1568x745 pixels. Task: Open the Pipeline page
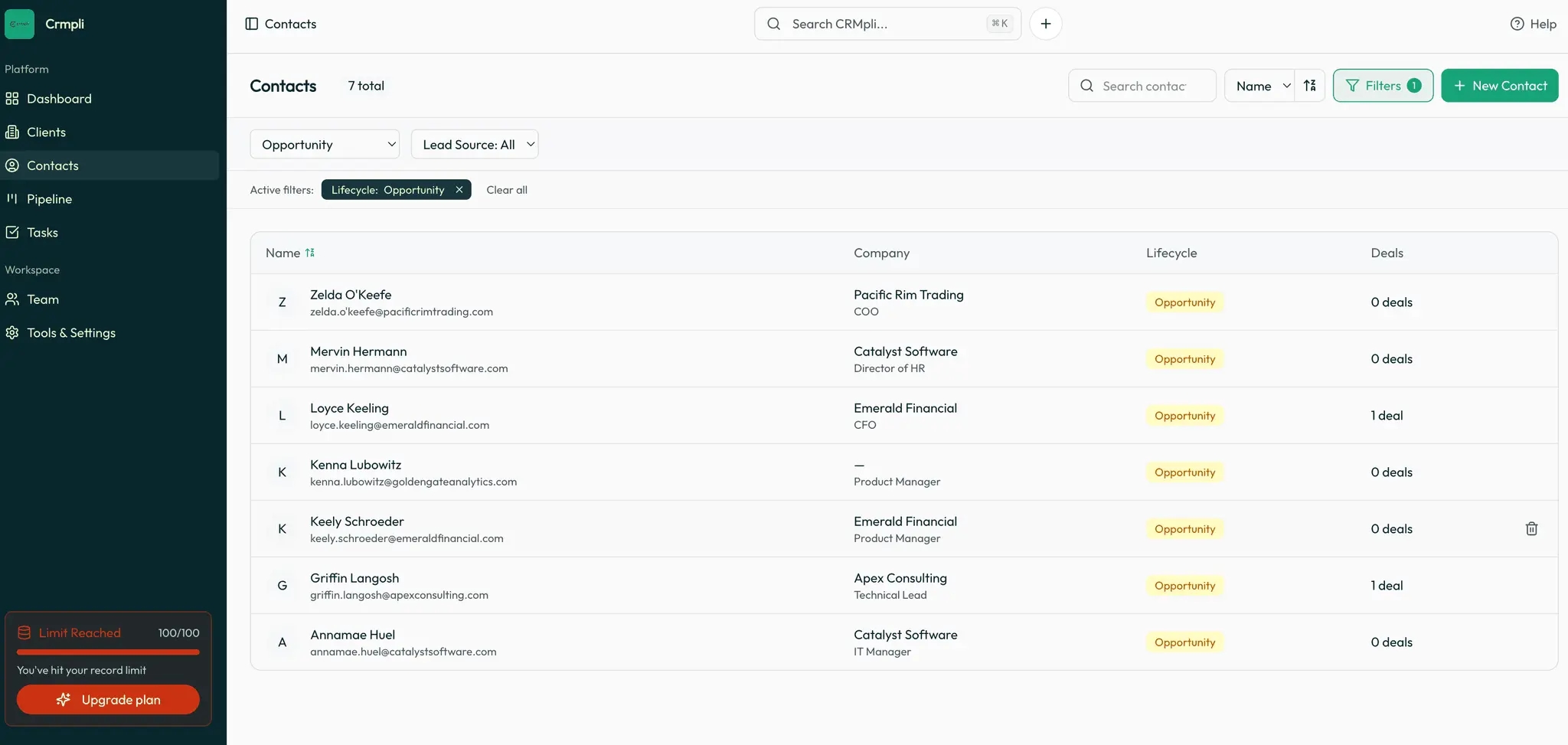coord(109,199)
